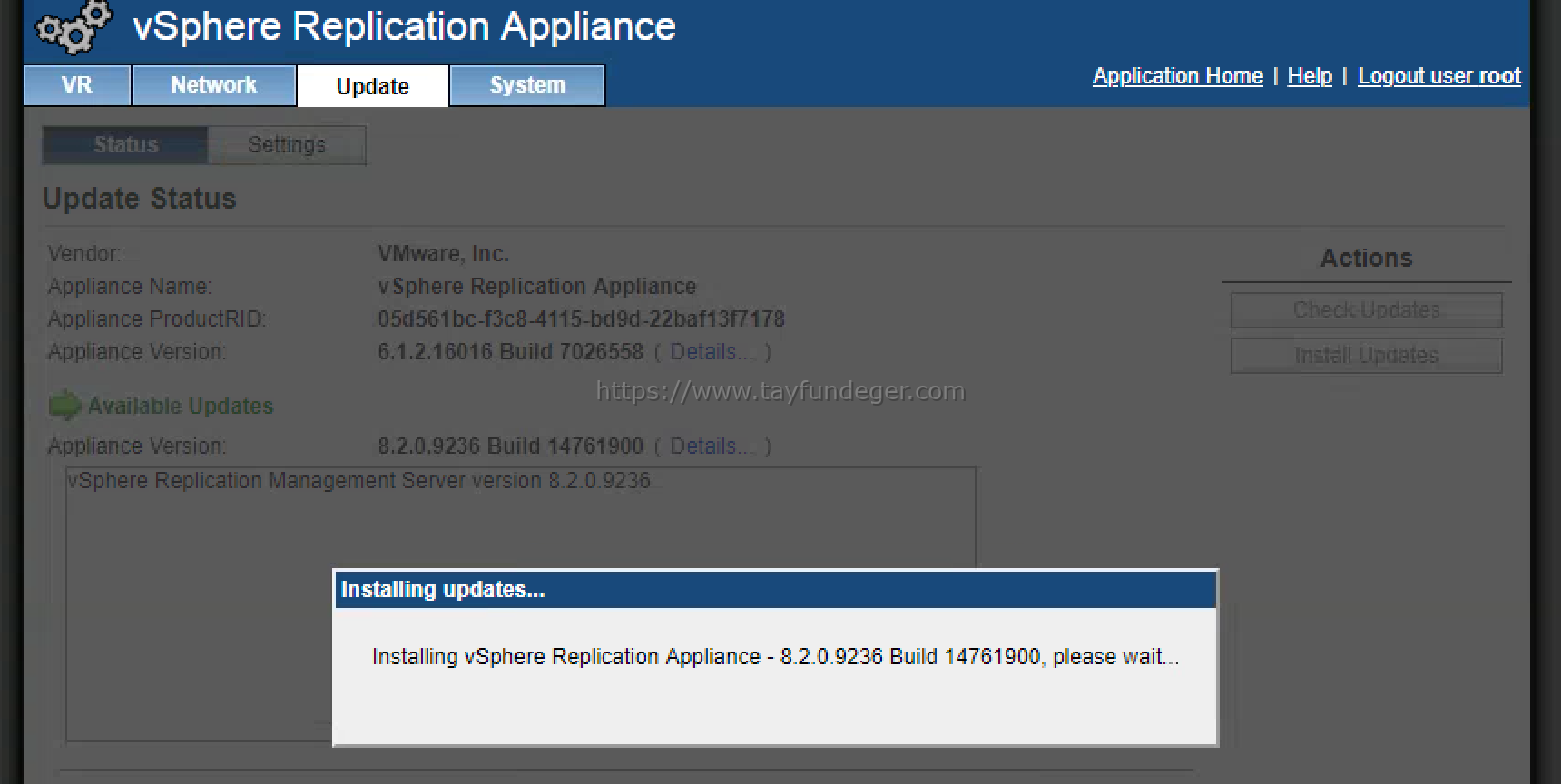This screenshot has width=1561, height=784.
Task: Click the Management Server version description box
Action: click(x=520, y=605)
